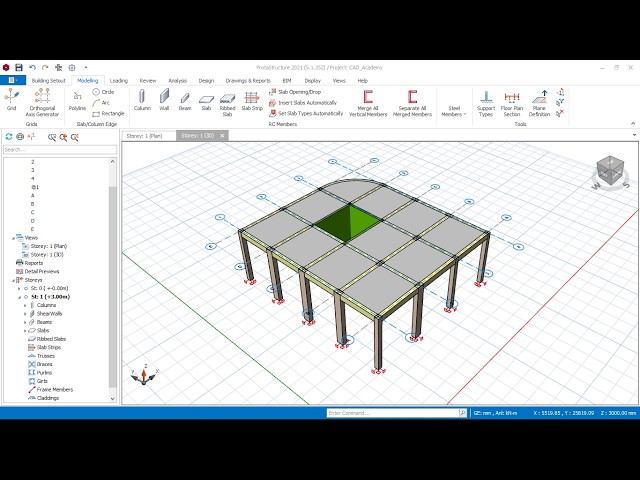Open Floor Plan Section tool
This screenshot has height=480, width=640.
512,104
